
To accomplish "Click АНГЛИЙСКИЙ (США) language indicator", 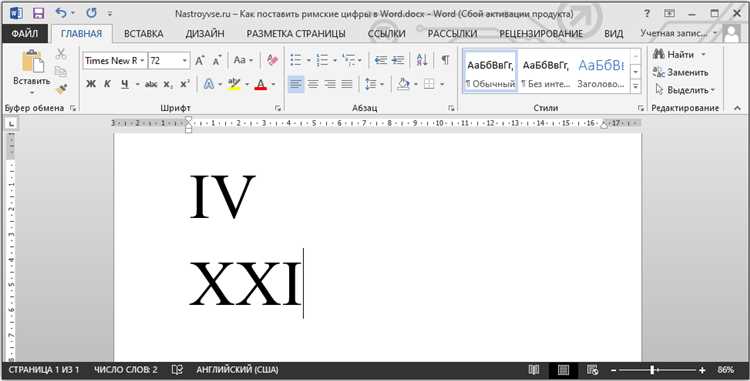I will [237, 370].
